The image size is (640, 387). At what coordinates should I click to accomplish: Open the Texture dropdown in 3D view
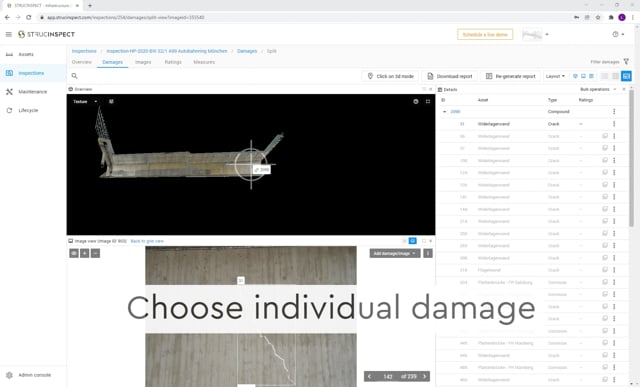[85, 102]
